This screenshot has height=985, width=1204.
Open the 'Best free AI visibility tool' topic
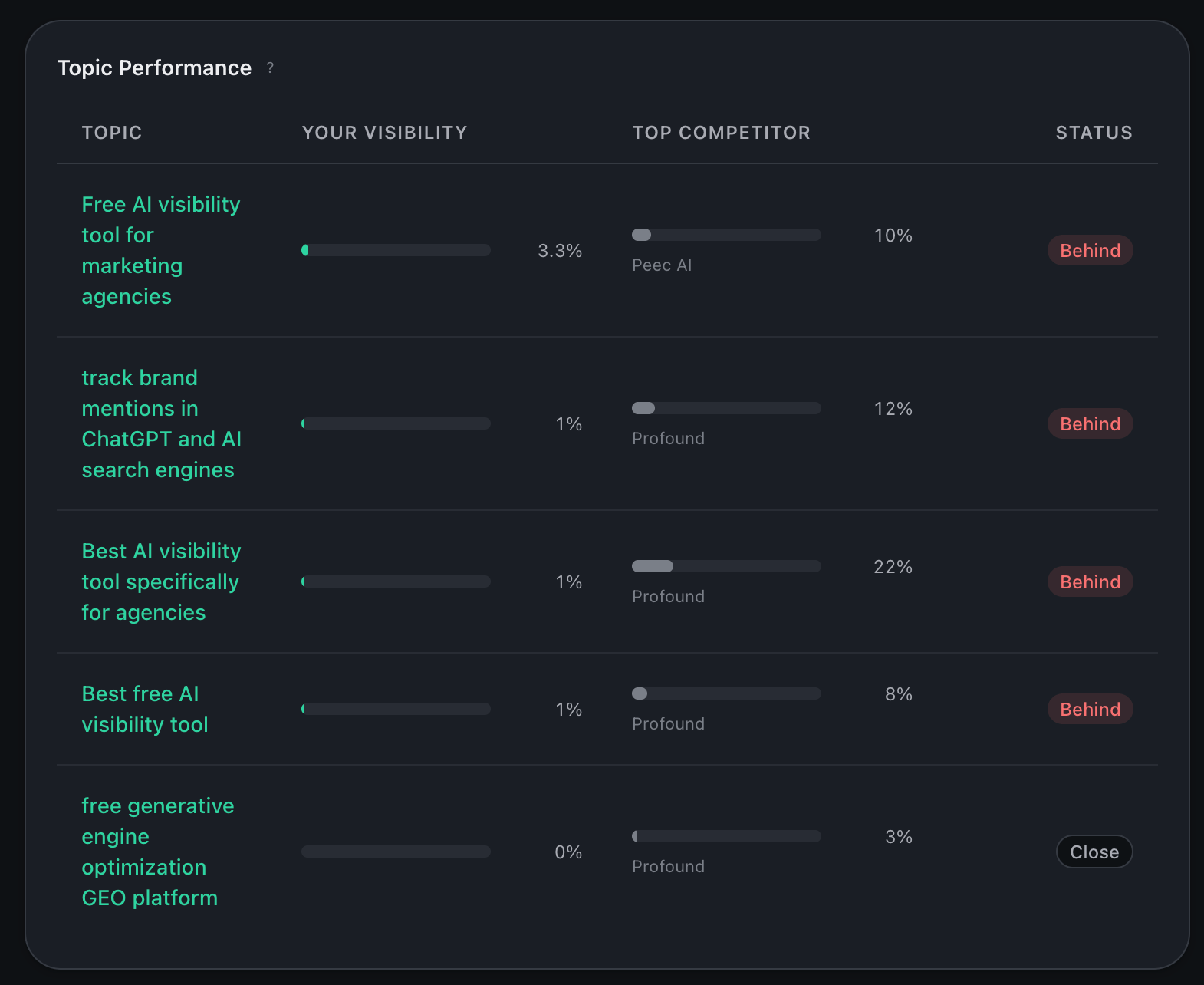pos(145,709)
